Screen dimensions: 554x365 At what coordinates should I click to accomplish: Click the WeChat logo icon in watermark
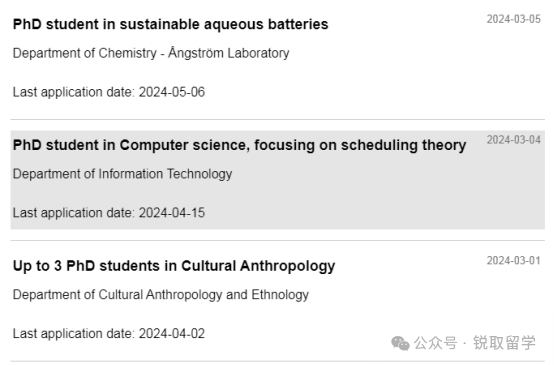tap(400, 343)
